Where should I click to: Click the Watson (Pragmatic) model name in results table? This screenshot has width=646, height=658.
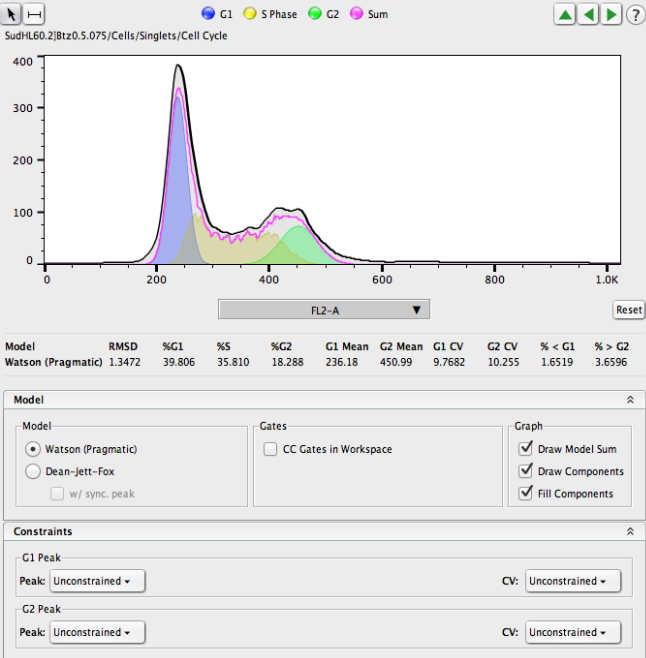(x=53, y=362)
